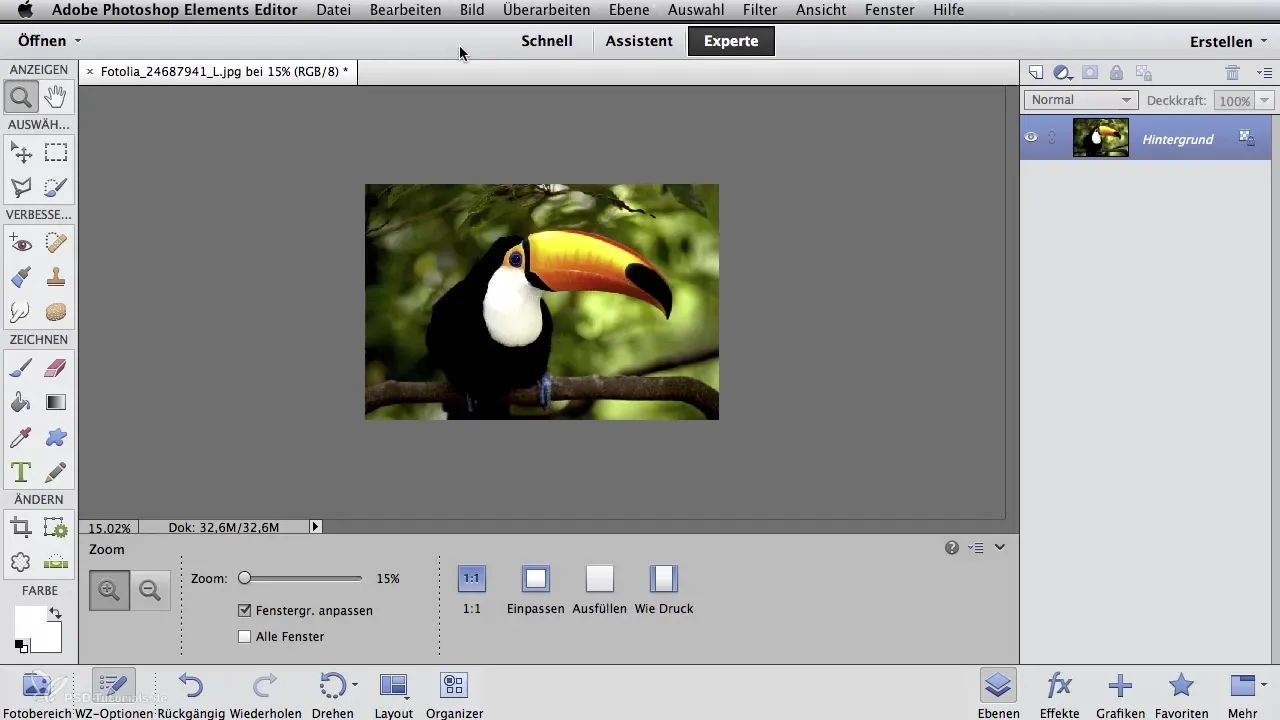Select the Paint Bucket tool
Viewport: 1280px width, 720px height.
(x=21, y=402)
